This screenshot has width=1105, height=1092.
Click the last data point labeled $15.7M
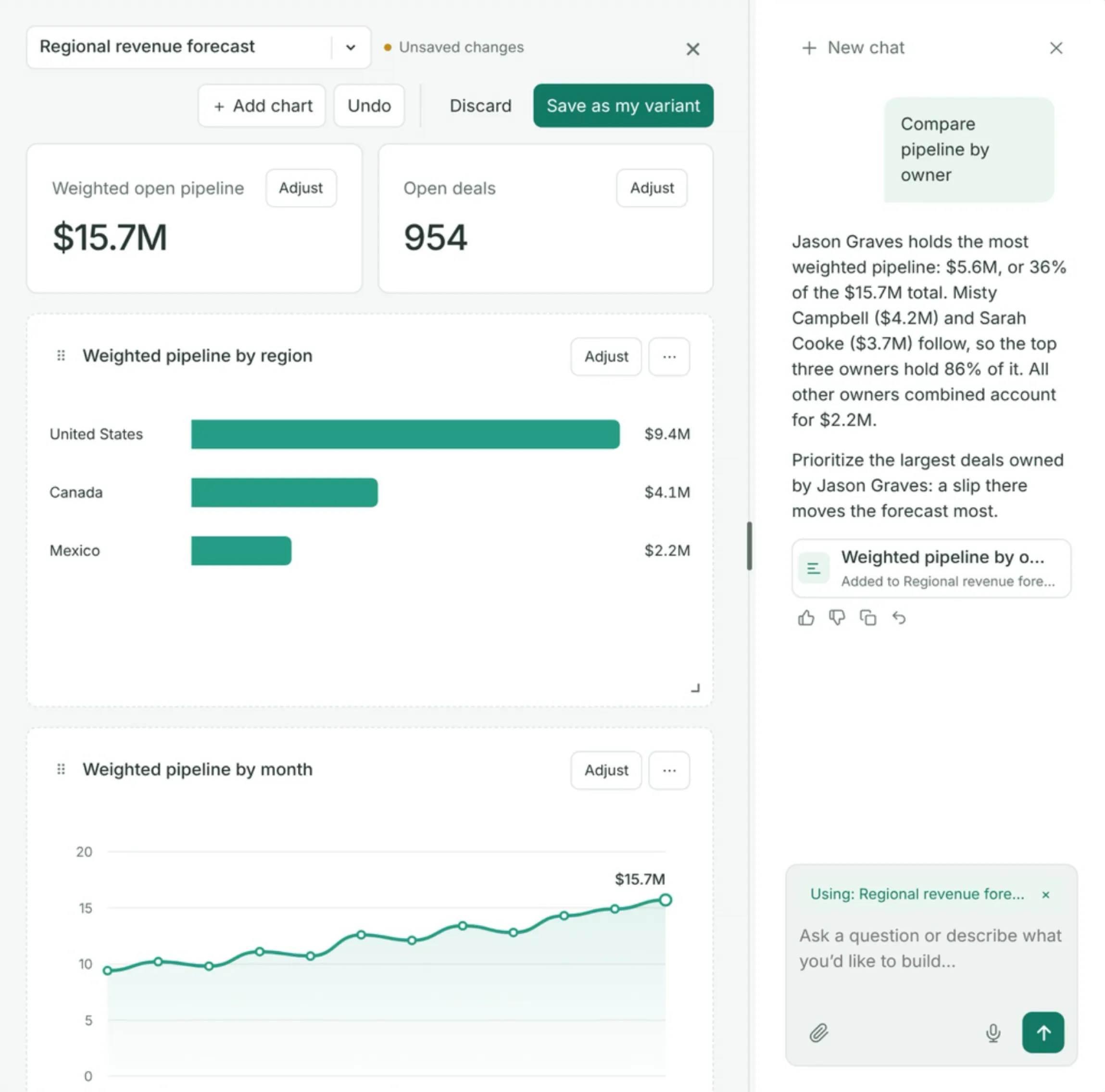665,900
